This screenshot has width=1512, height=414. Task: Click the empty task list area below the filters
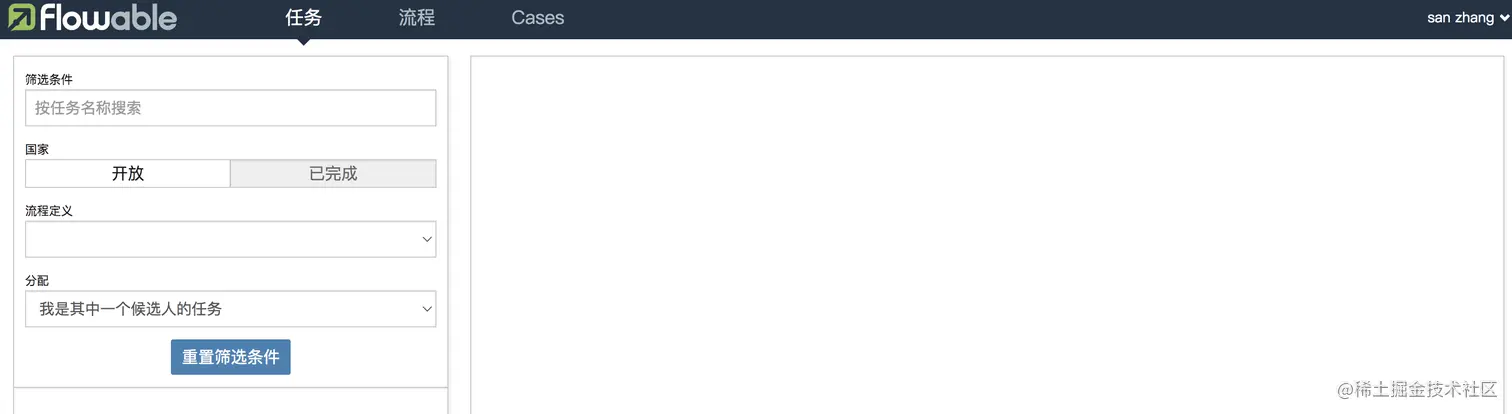231,401
